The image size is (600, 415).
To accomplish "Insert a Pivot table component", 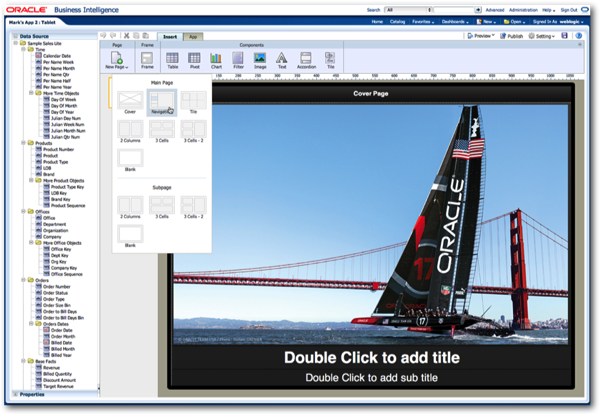I will click(194, 60).
